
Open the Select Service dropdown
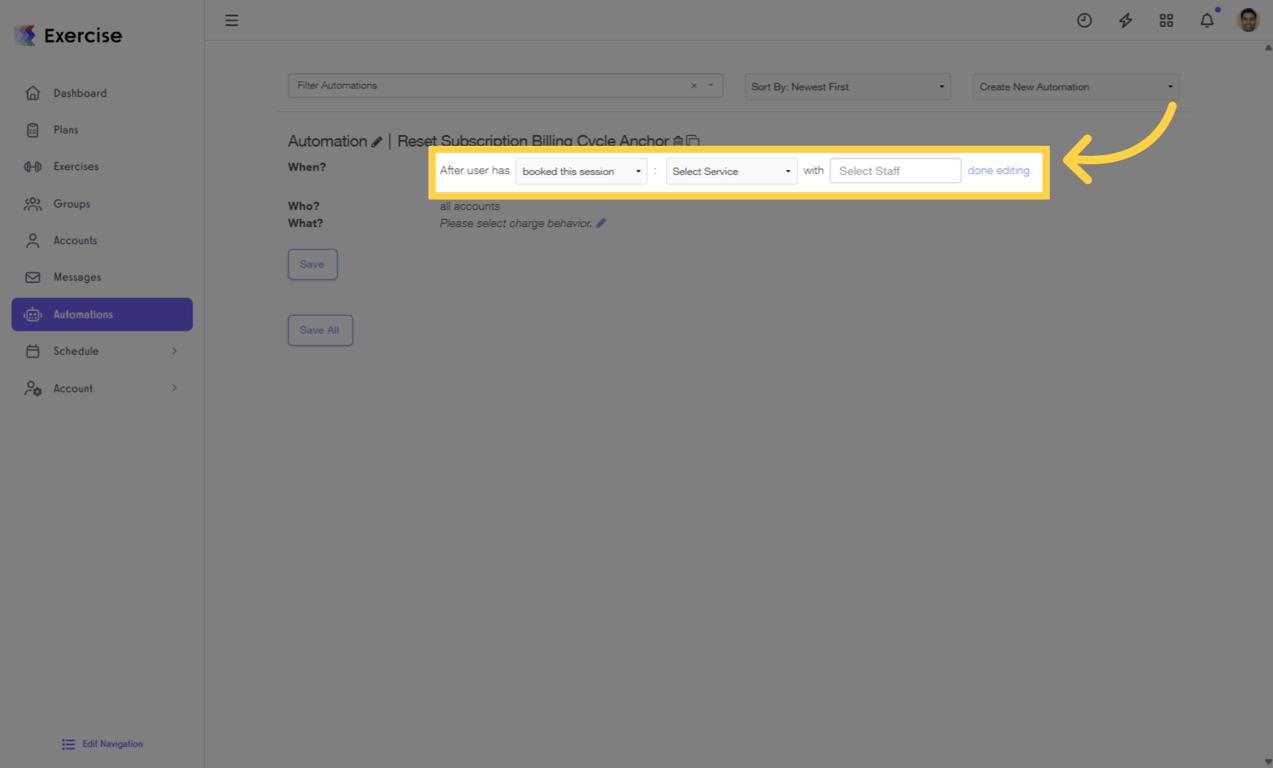732,171
